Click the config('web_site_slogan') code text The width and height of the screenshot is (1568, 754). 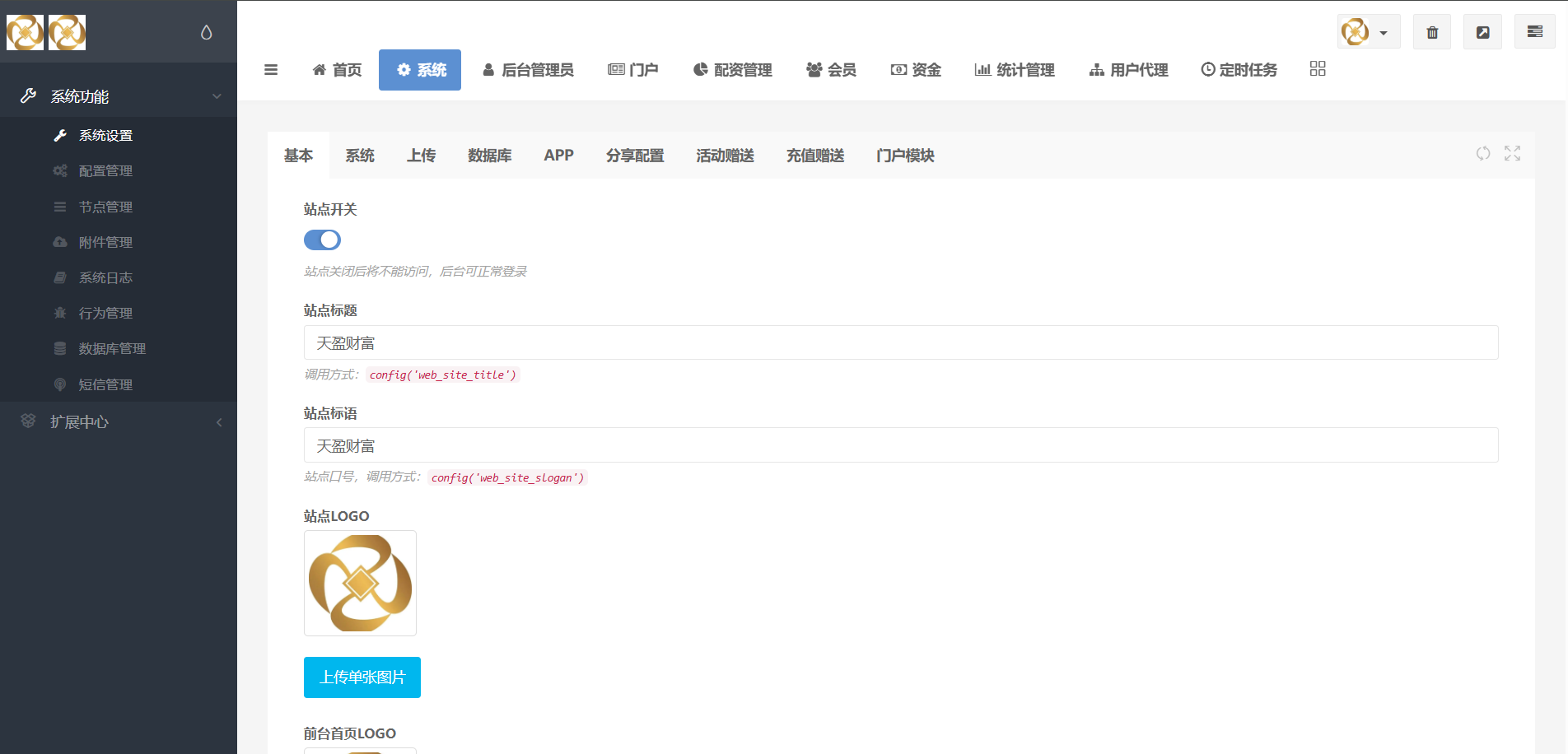point(507,477)
